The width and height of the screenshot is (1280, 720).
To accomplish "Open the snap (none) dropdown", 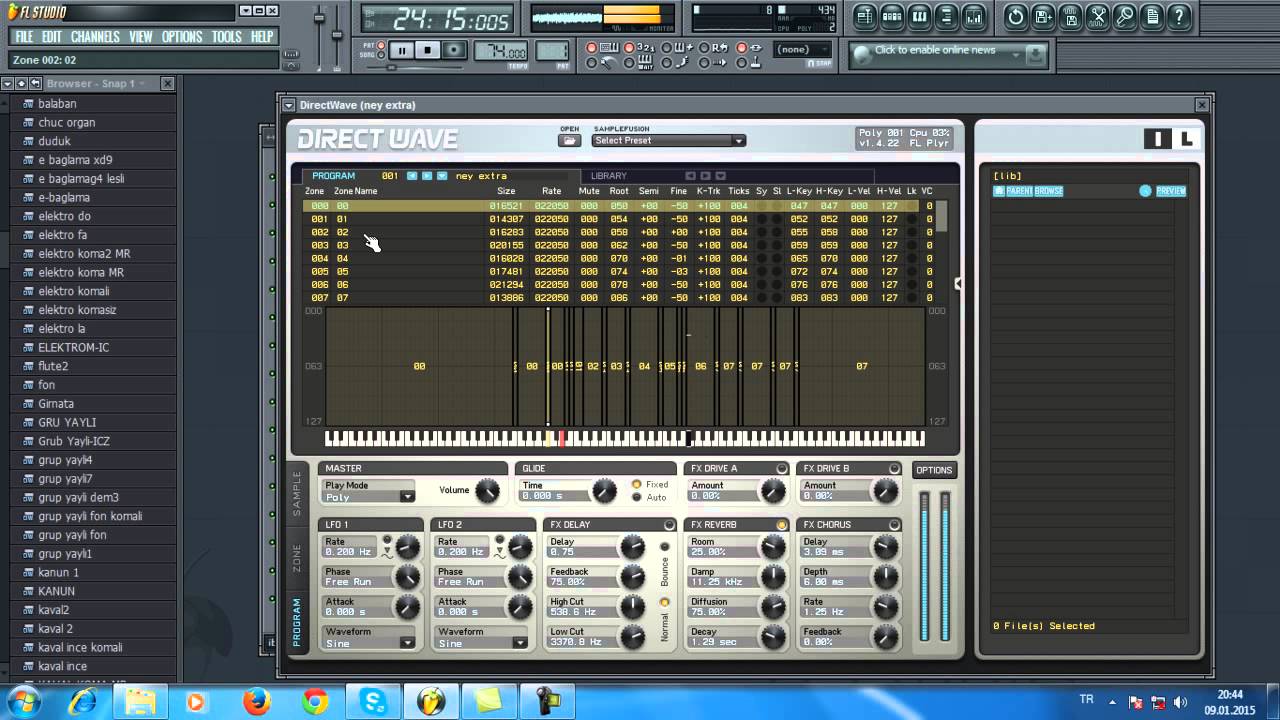I will 803,50.
